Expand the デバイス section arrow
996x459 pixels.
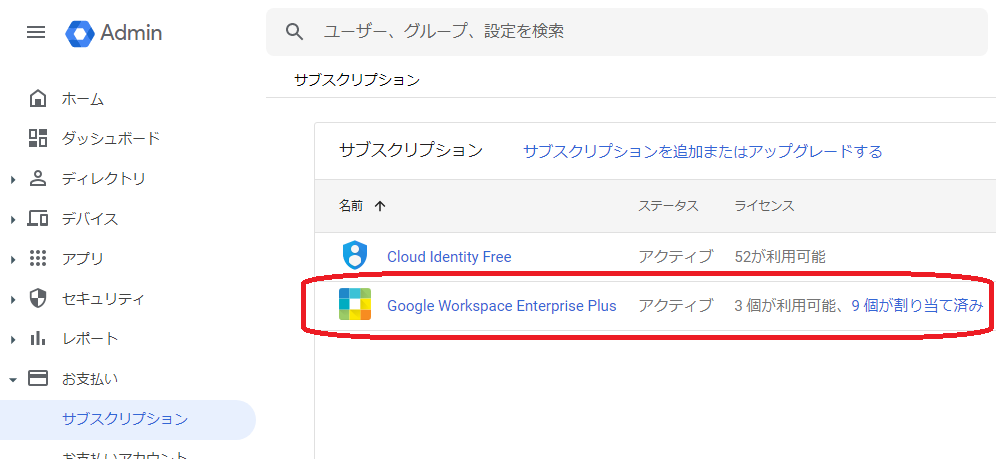click(x=13, y=220)
